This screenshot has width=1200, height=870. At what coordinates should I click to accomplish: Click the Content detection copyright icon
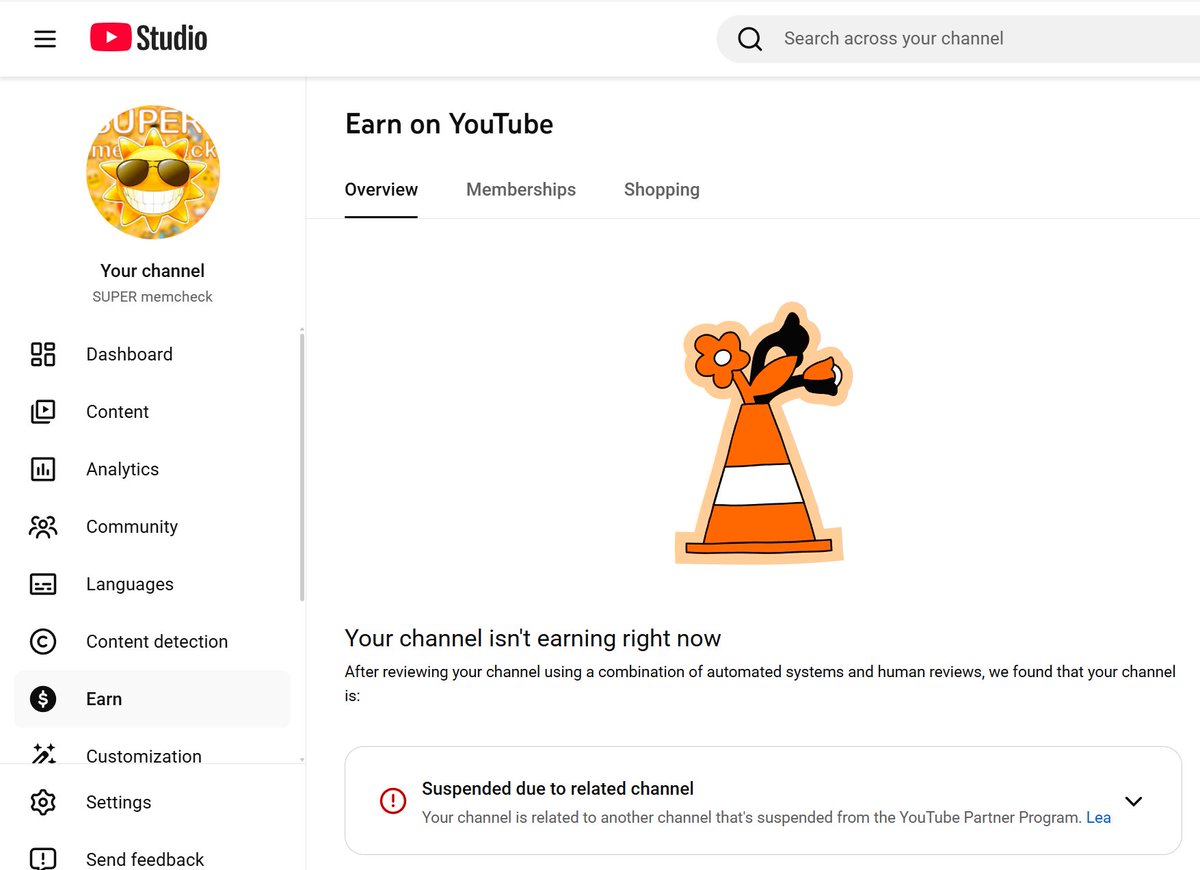[x=43, y=642]
